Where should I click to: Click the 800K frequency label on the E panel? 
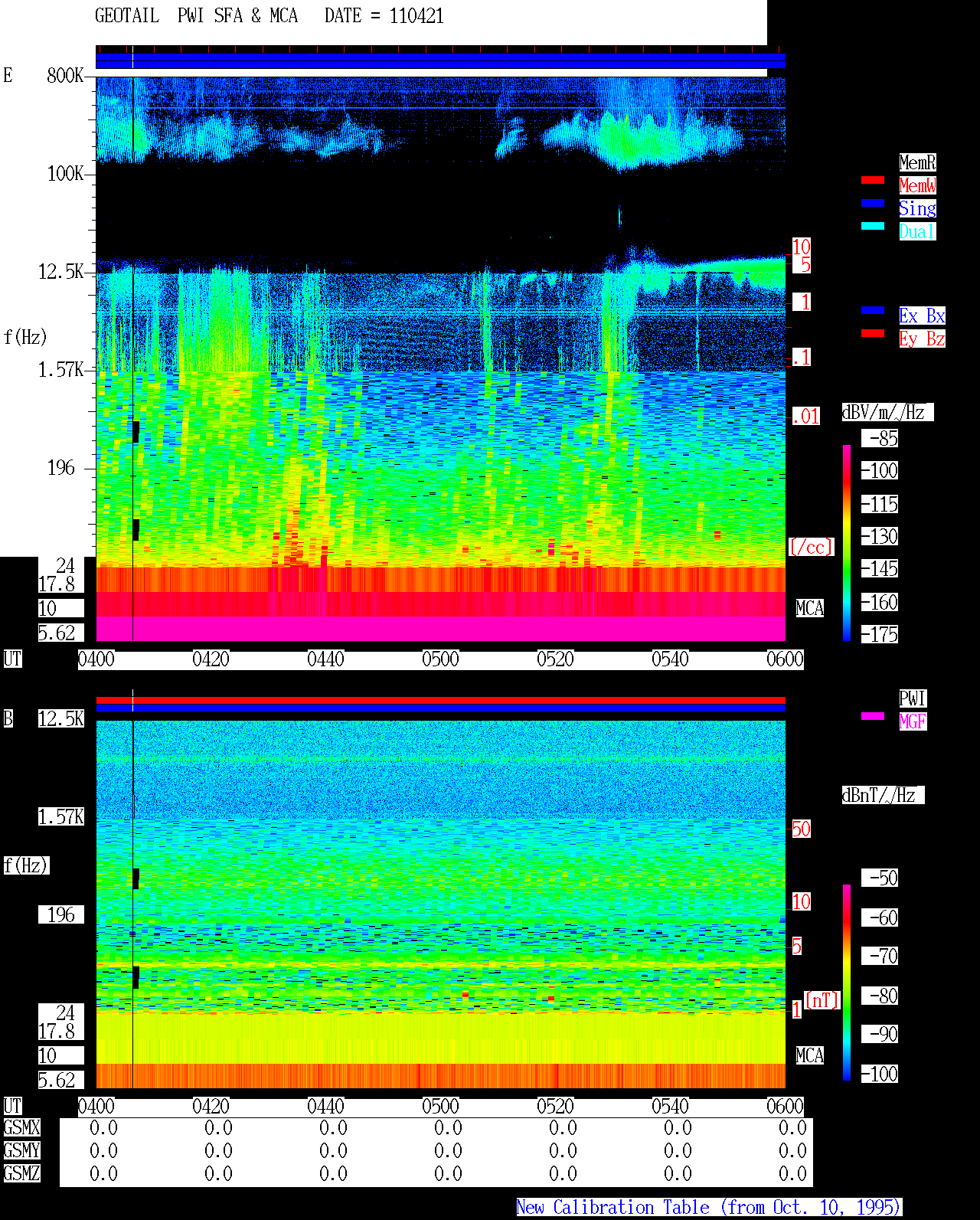65,75
